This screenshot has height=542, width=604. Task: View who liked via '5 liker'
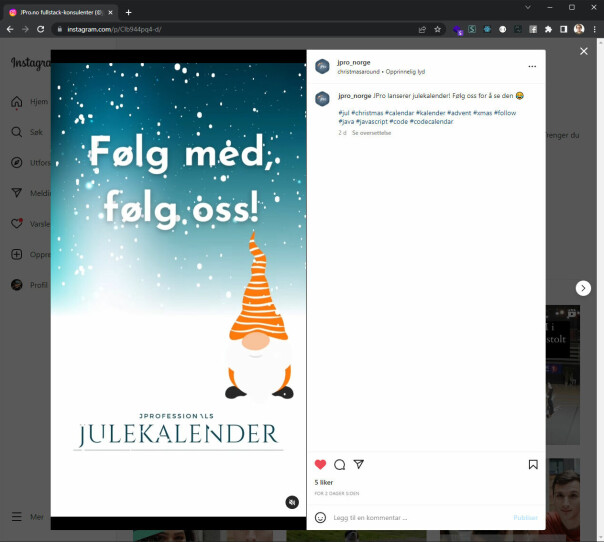pyautogui.click(x=324, y=482)
